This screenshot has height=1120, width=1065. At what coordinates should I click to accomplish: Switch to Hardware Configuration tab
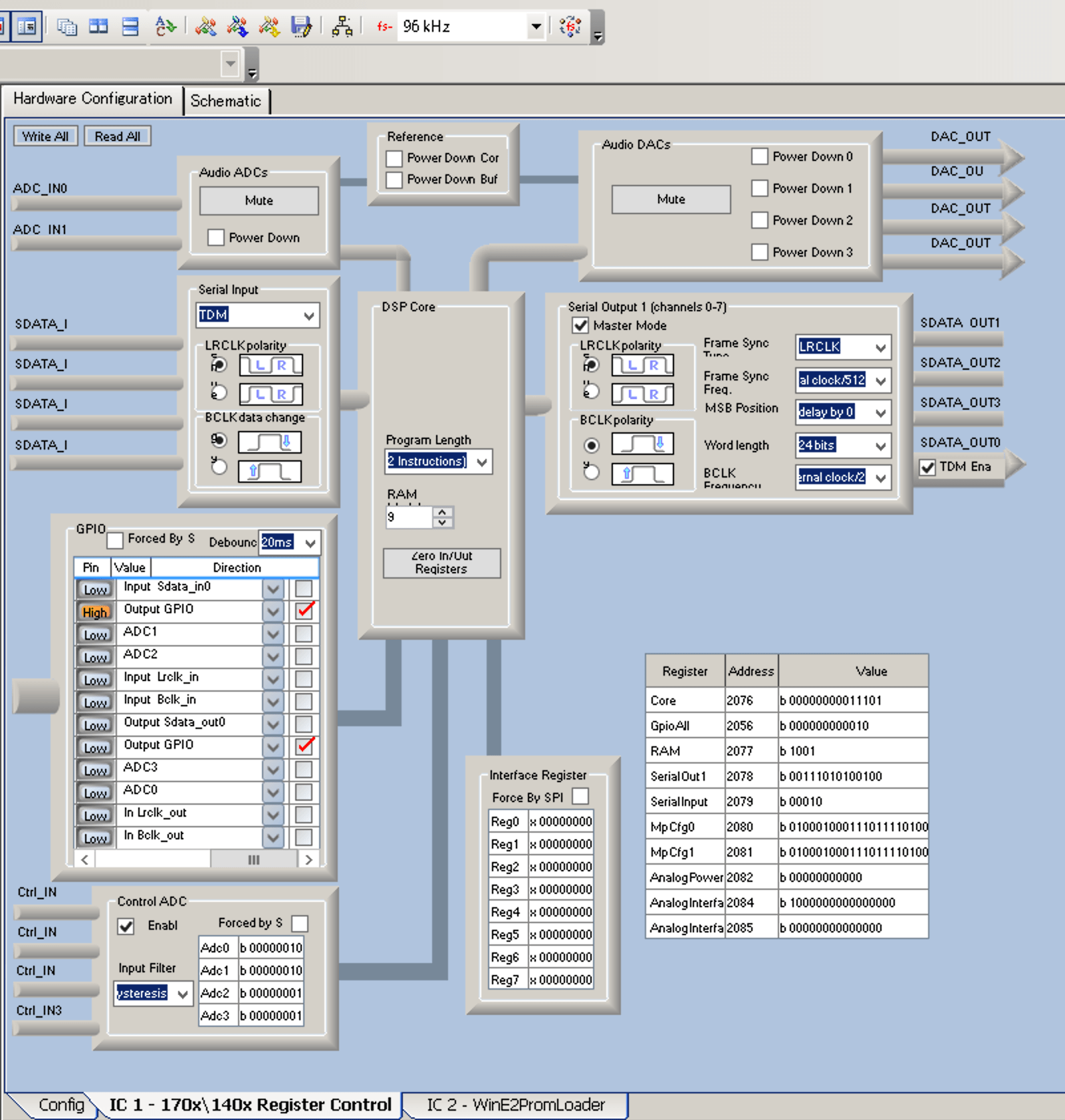(x=92, y=99)
